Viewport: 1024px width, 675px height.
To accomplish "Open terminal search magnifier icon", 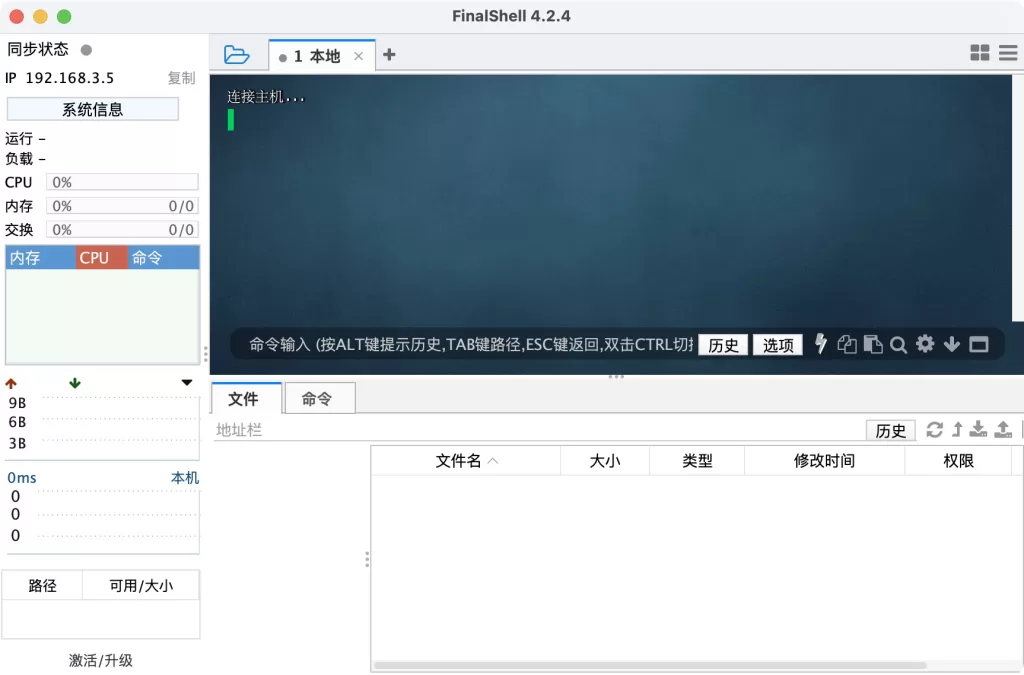I will click(x=899, y=345).
